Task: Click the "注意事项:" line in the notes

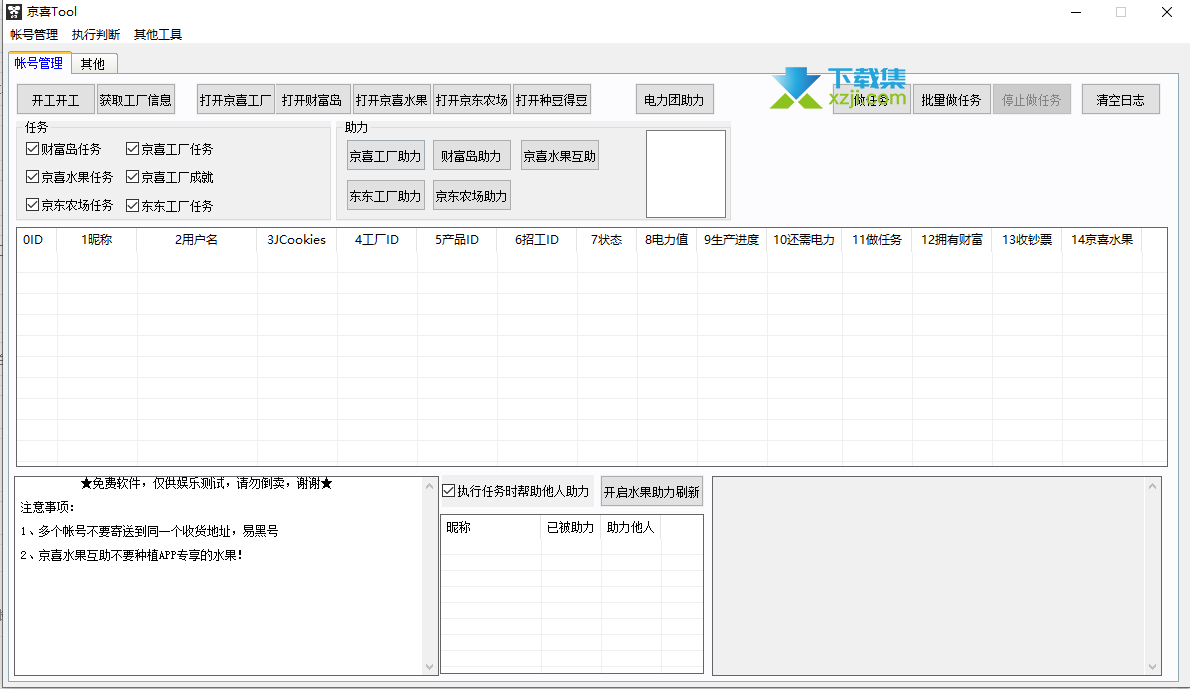Action: (48, 507)
